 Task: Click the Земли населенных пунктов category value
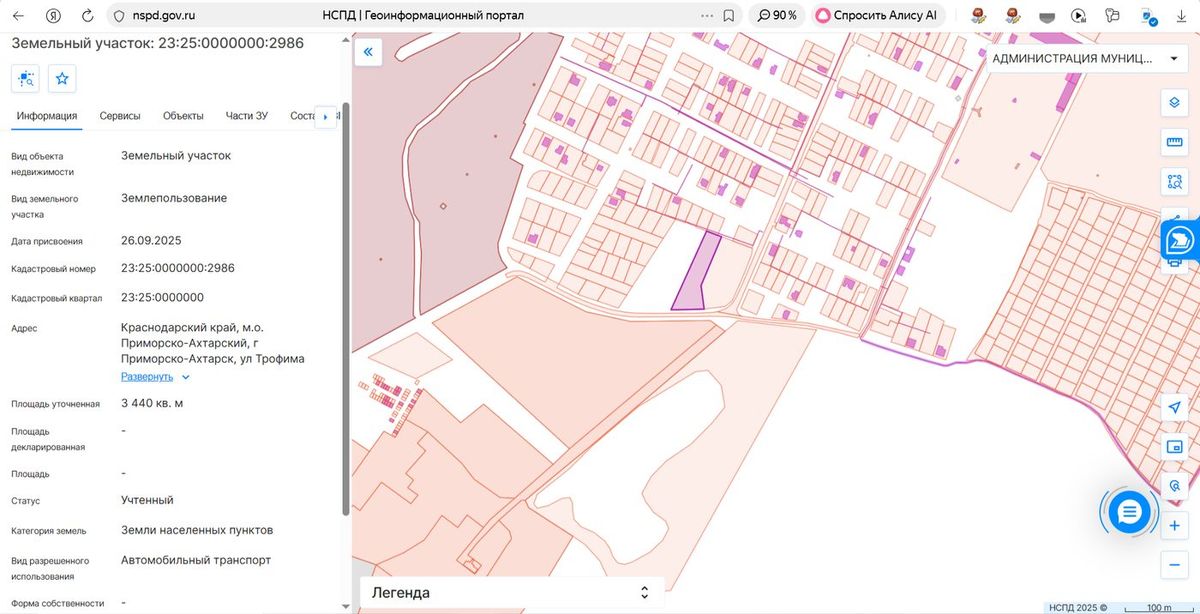(197, 530)
